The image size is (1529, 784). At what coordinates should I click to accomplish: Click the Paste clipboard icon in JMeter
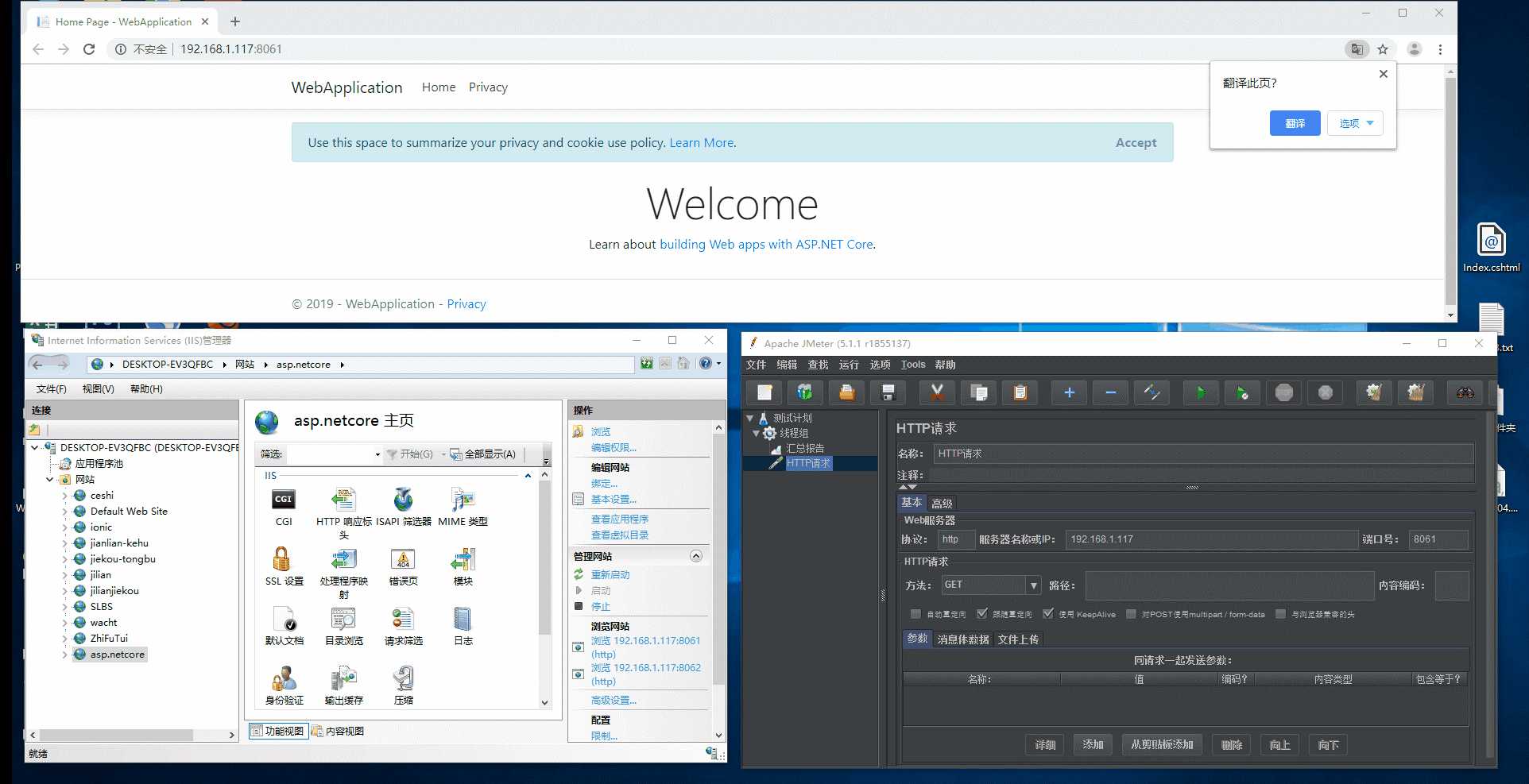[1020, 392]
